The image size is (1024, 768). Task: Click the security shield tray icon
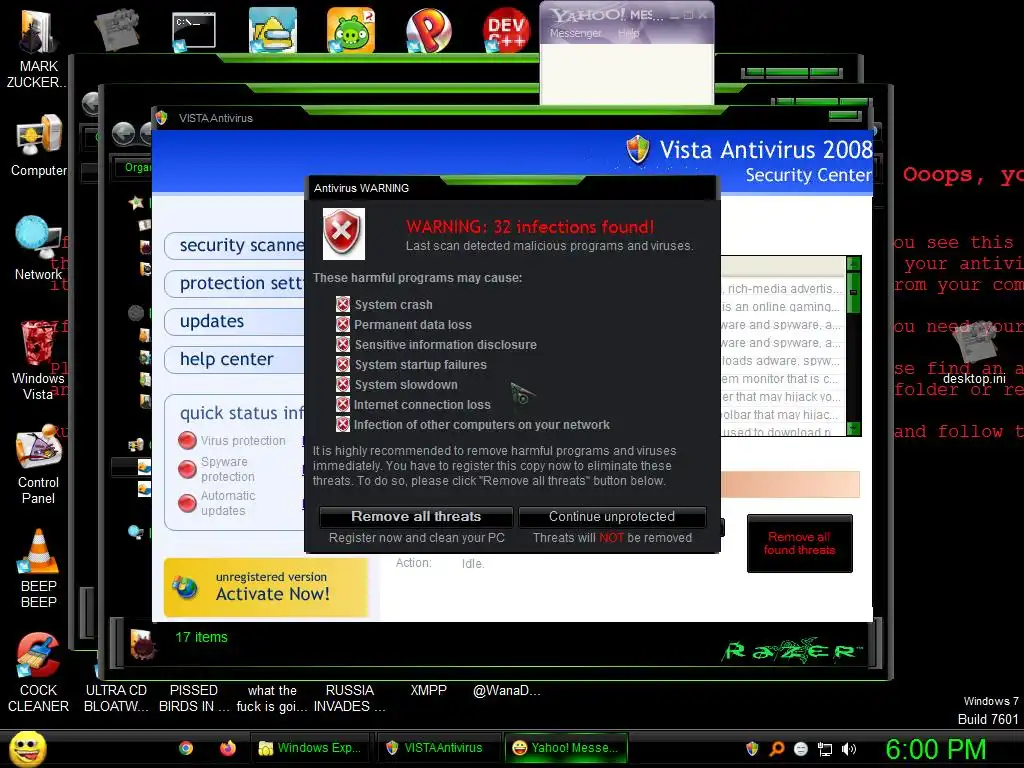pyautogui.click(x=752, y=749)
